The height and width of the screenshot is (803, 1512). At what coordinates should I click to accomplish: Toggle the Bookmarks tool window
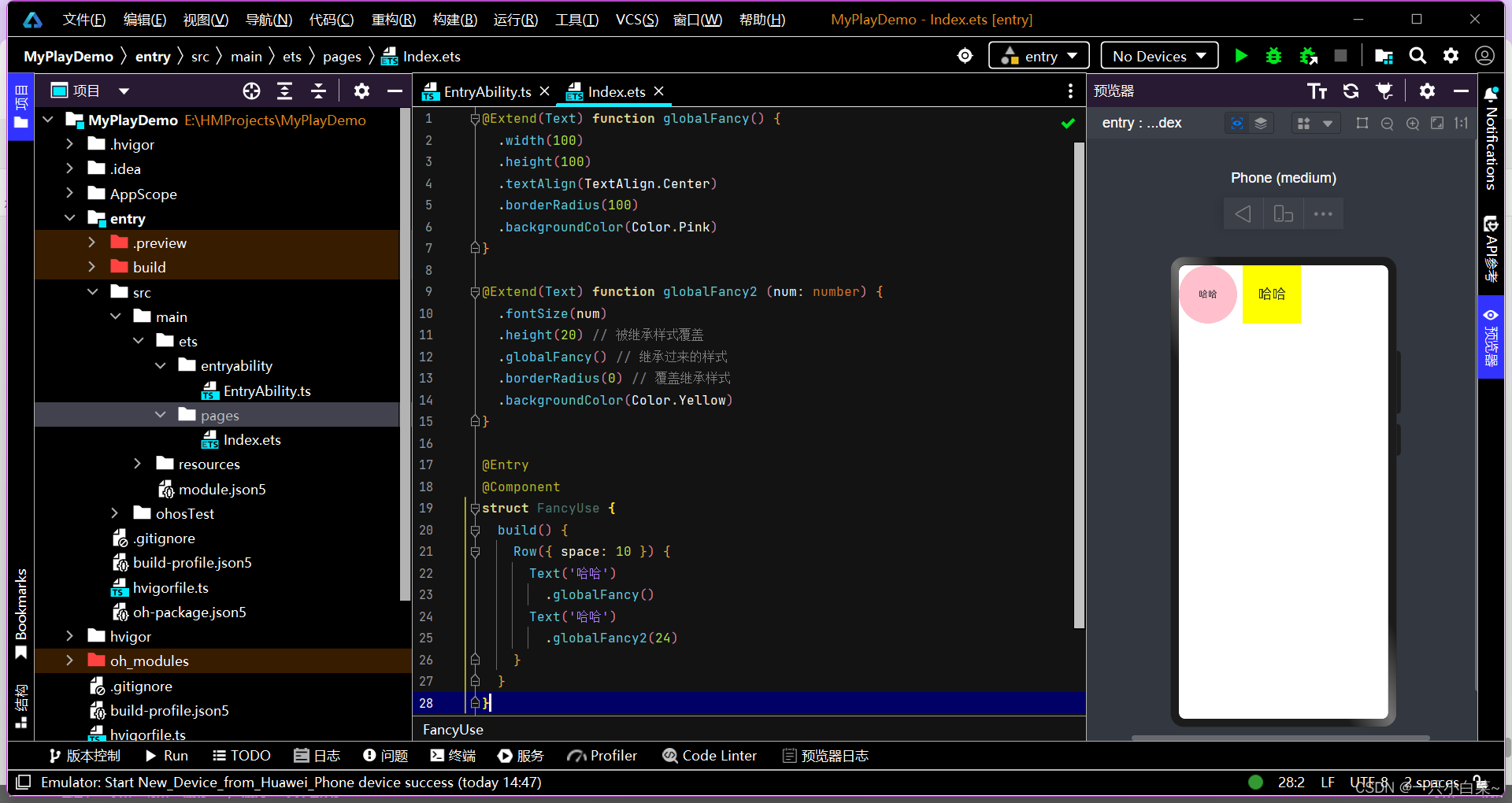tap(21, 614)
